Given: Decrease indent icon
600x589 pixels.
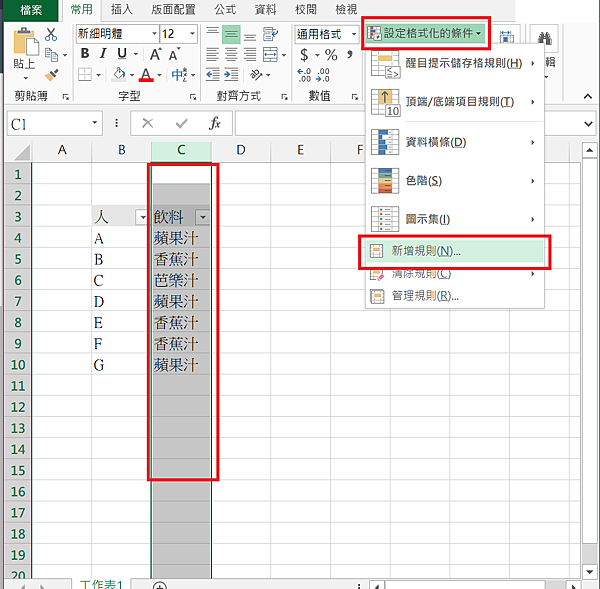Looking at the screenshot, I should point(212,75).
